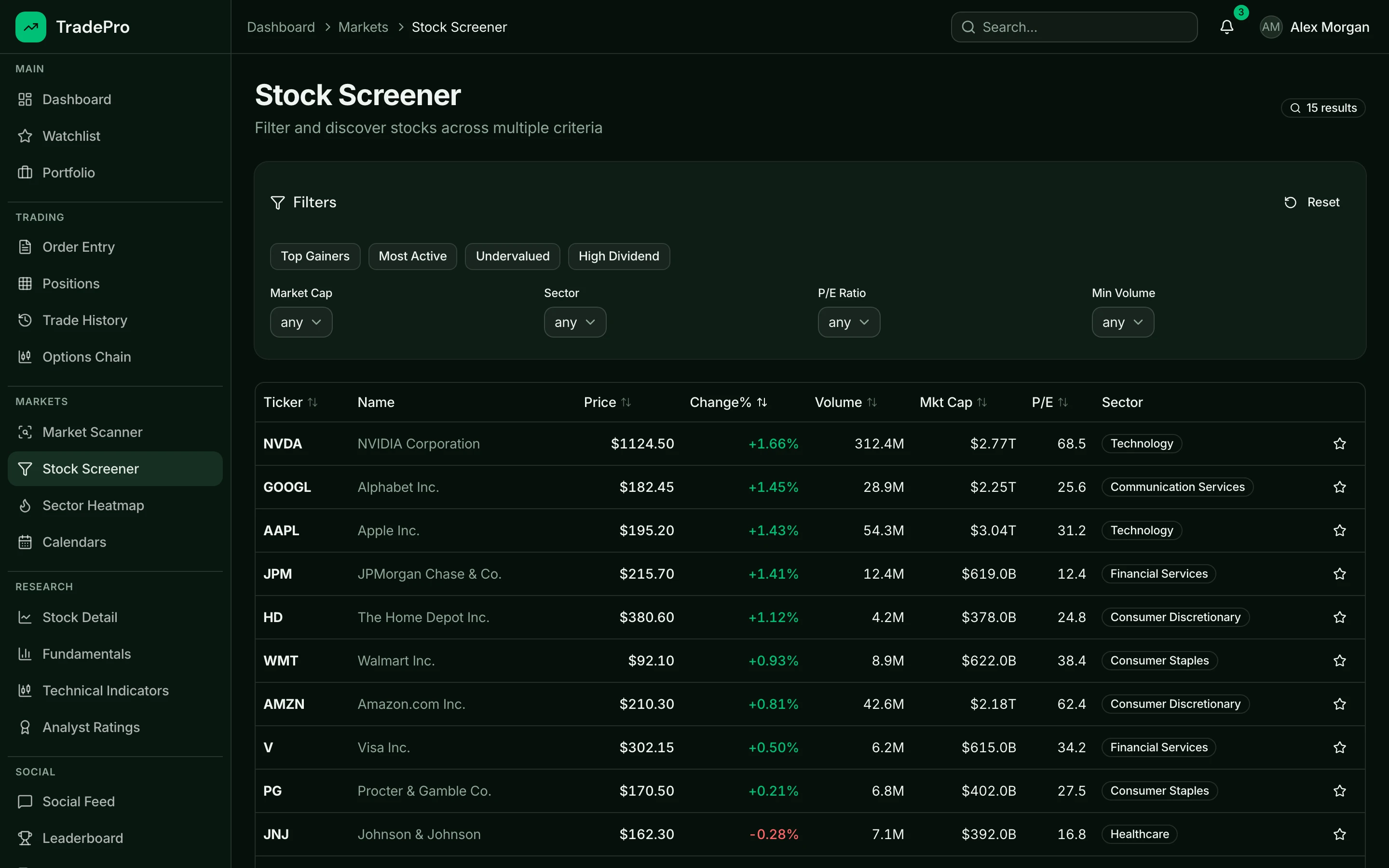Image resolution: width=1389 pixels, height=868 pixels.
Task: Open Trade History
Action: (115, 320)
